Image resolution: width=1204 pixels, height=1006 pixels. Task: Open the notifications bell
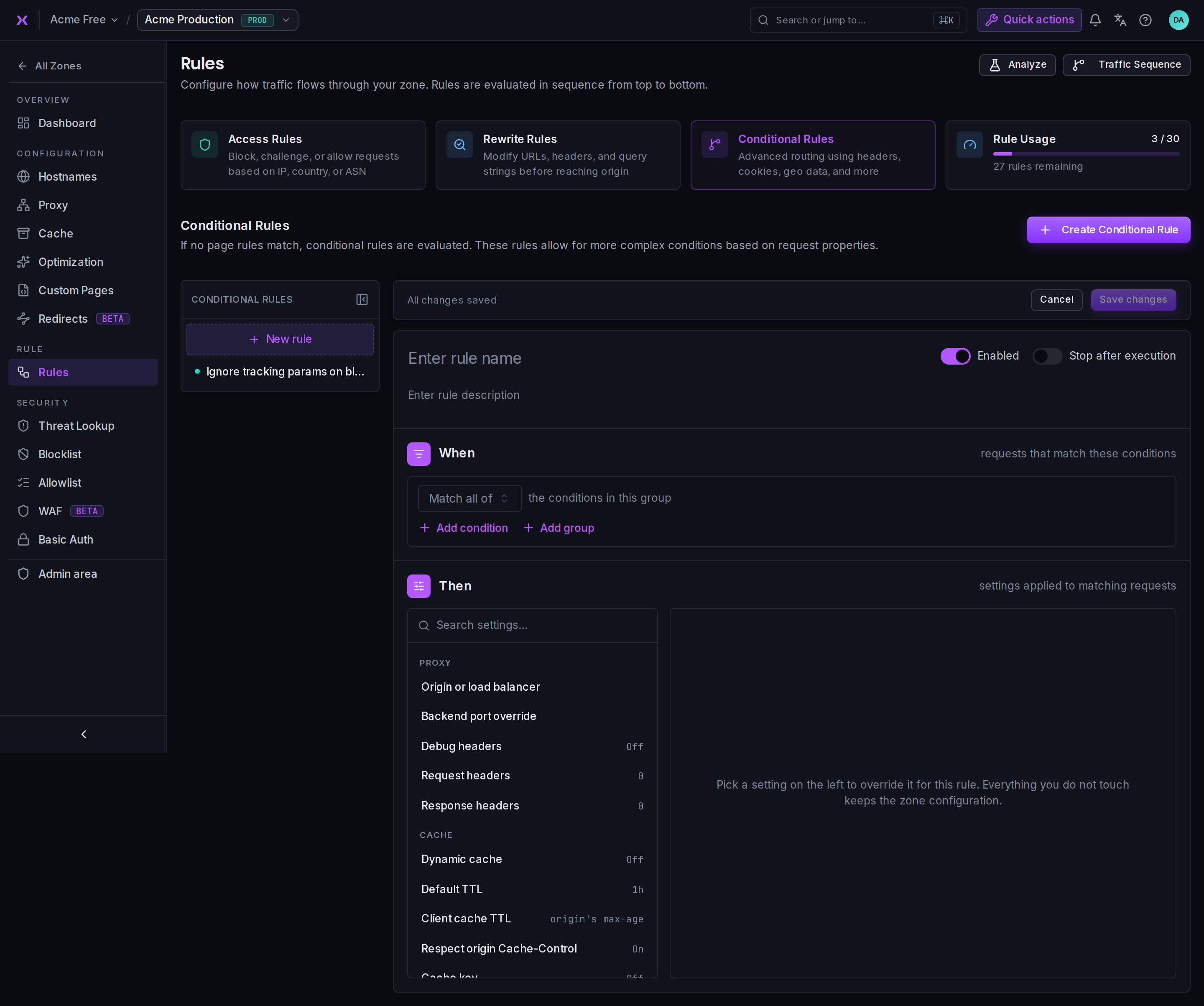pos(1095,20)
